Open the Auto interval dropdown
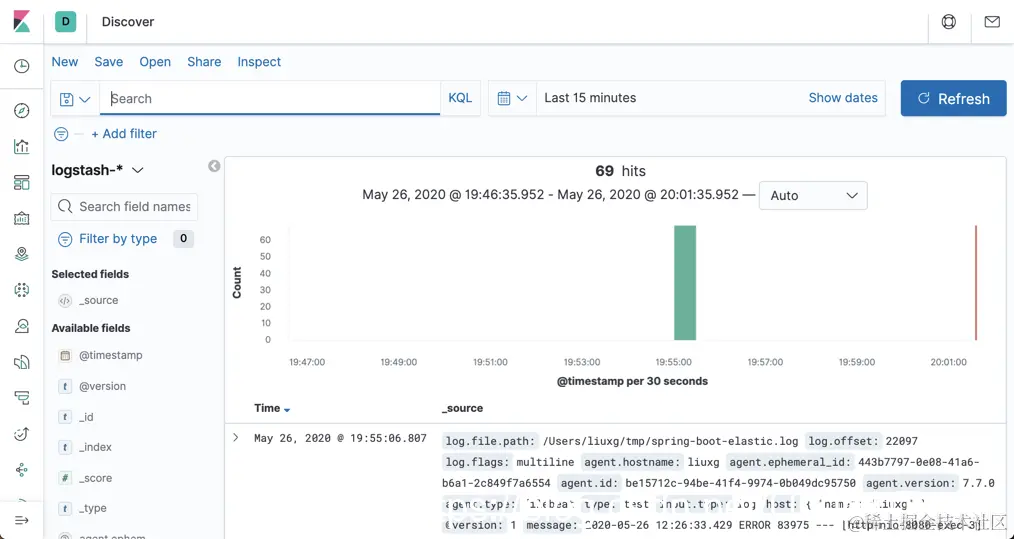The height and width of the screenshot is (539, 1014). point(813,195)
